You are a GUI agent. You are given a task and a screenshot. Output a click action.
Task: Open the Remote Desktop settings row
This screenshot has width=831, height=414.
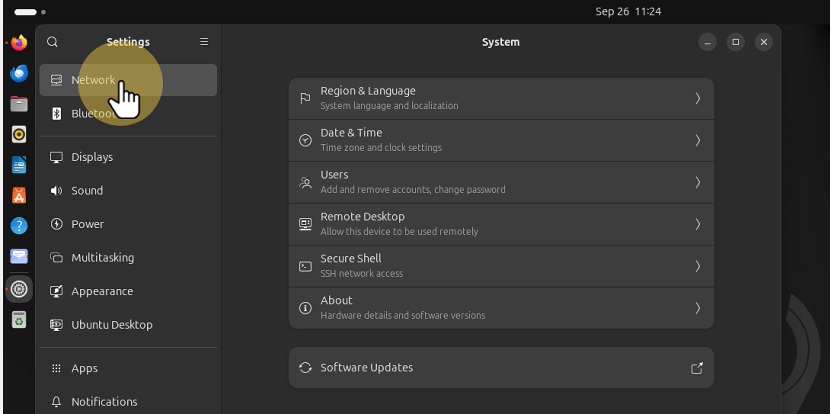click(x=500, y=224)
